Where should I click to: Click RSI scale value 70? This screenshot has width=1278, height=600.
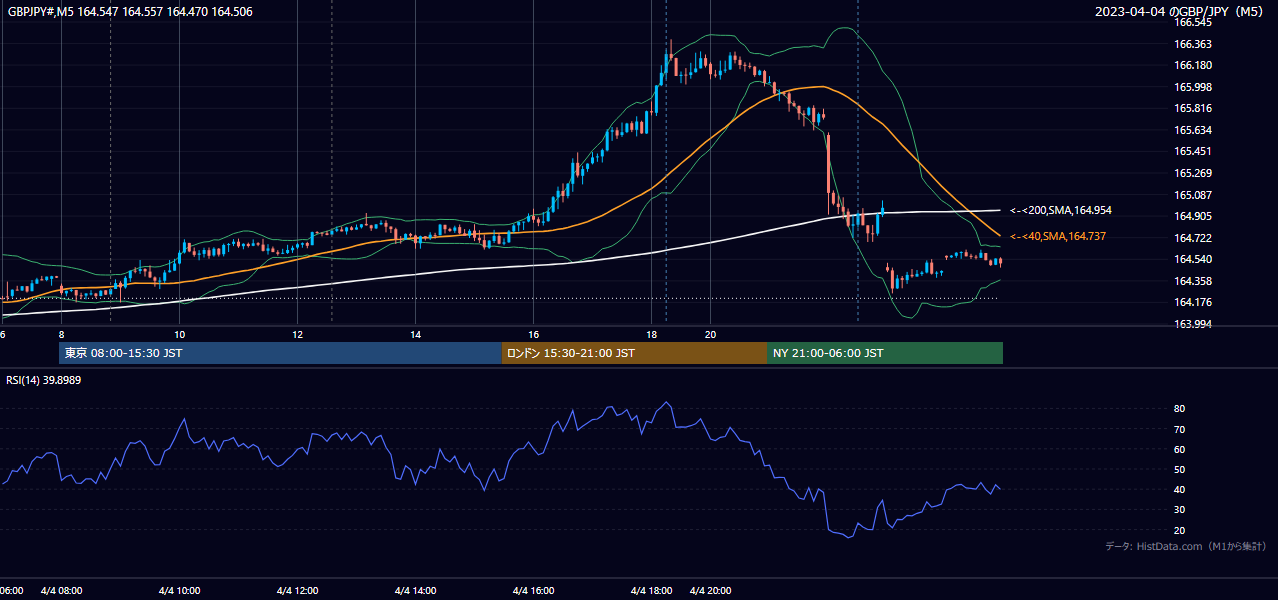pyautogui.click(x=1179, y=429)
